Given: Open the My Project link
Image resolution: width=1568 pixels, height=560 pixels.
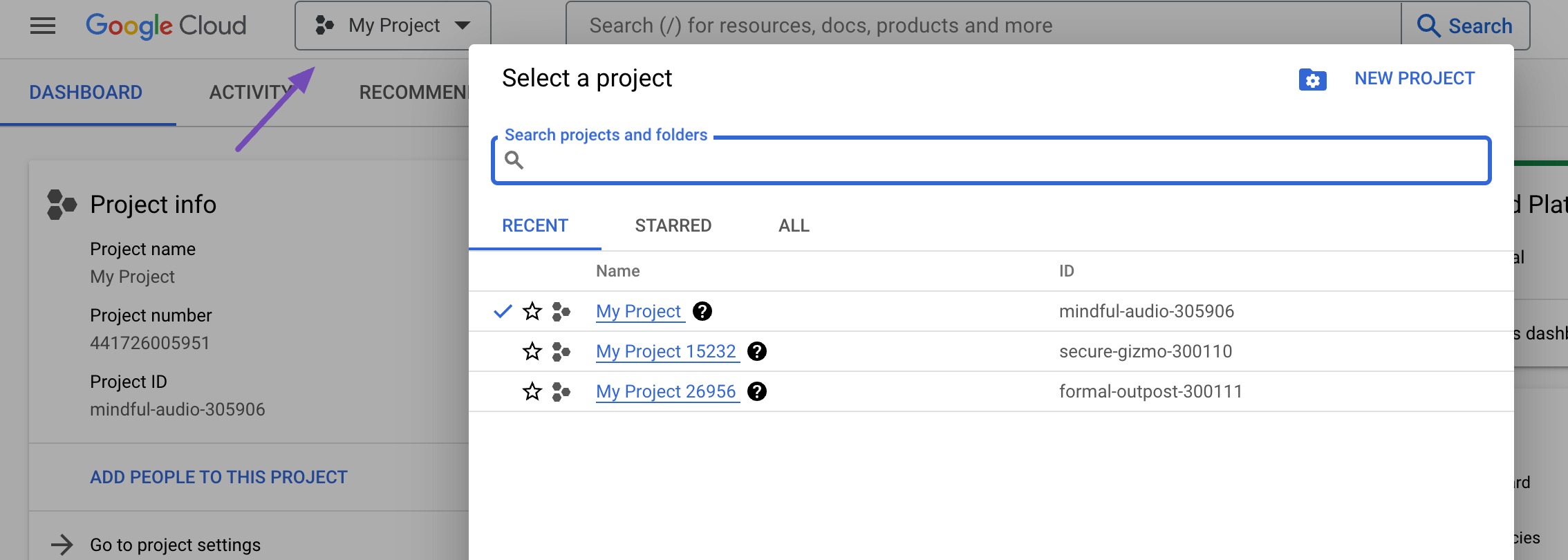Looking at the screenshot, I should point(640,312).
